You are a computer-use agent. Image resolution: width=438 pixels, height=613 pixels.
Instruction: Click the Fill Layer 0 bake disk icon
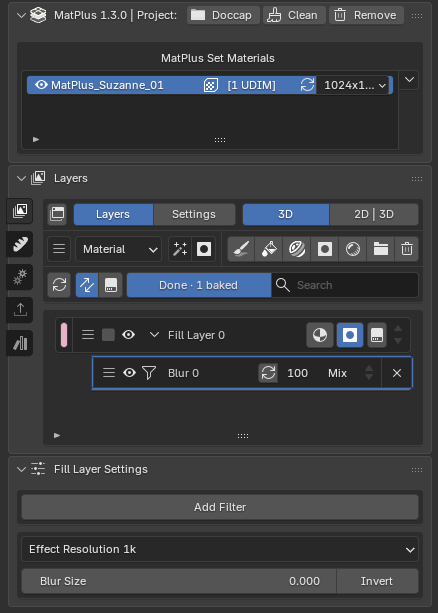click(377, 335)
